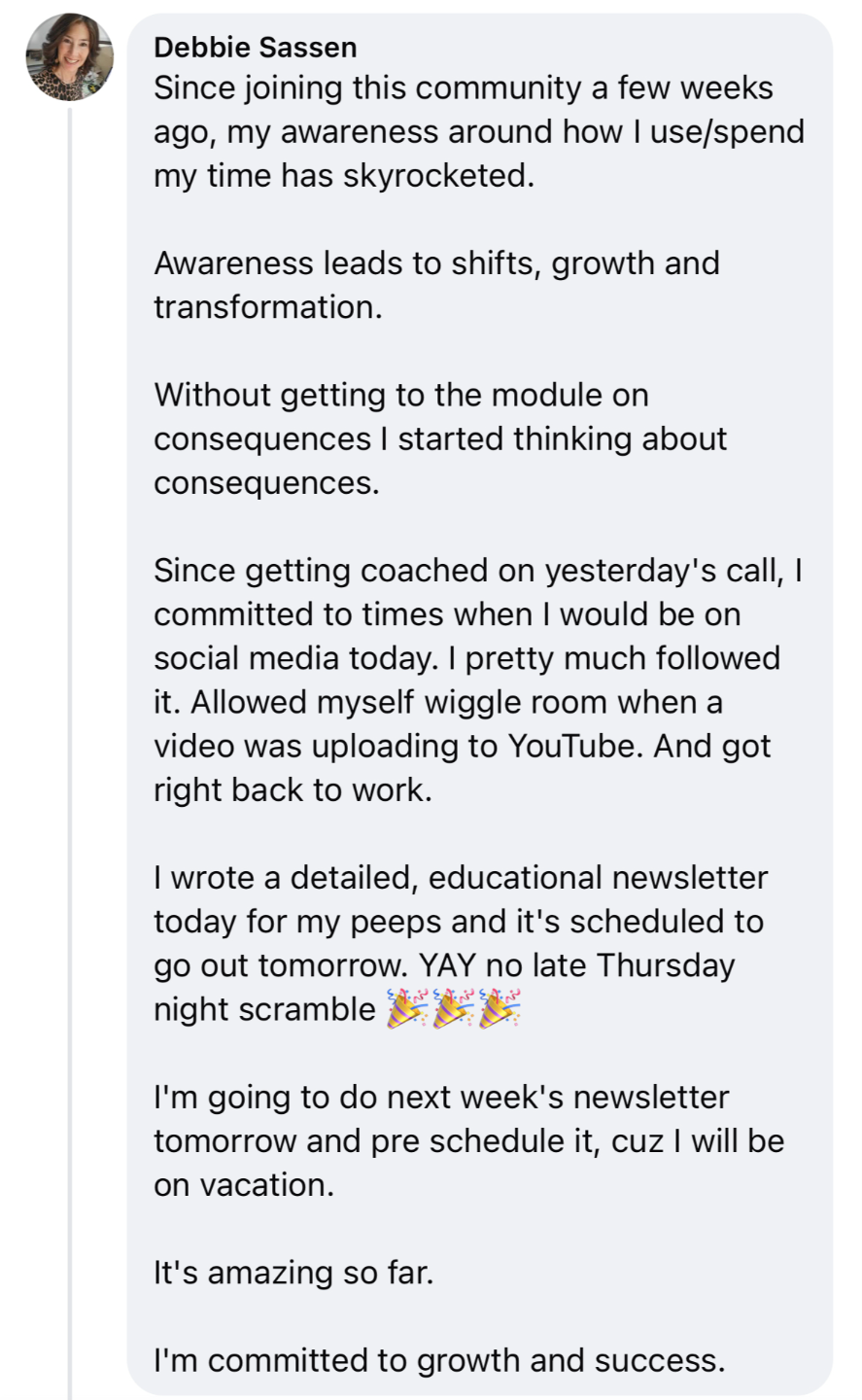This screenshot has height=1400, width=862.
Task: Click the "I'm going to do next week's" paragraph
Action: pos(468,1140)
